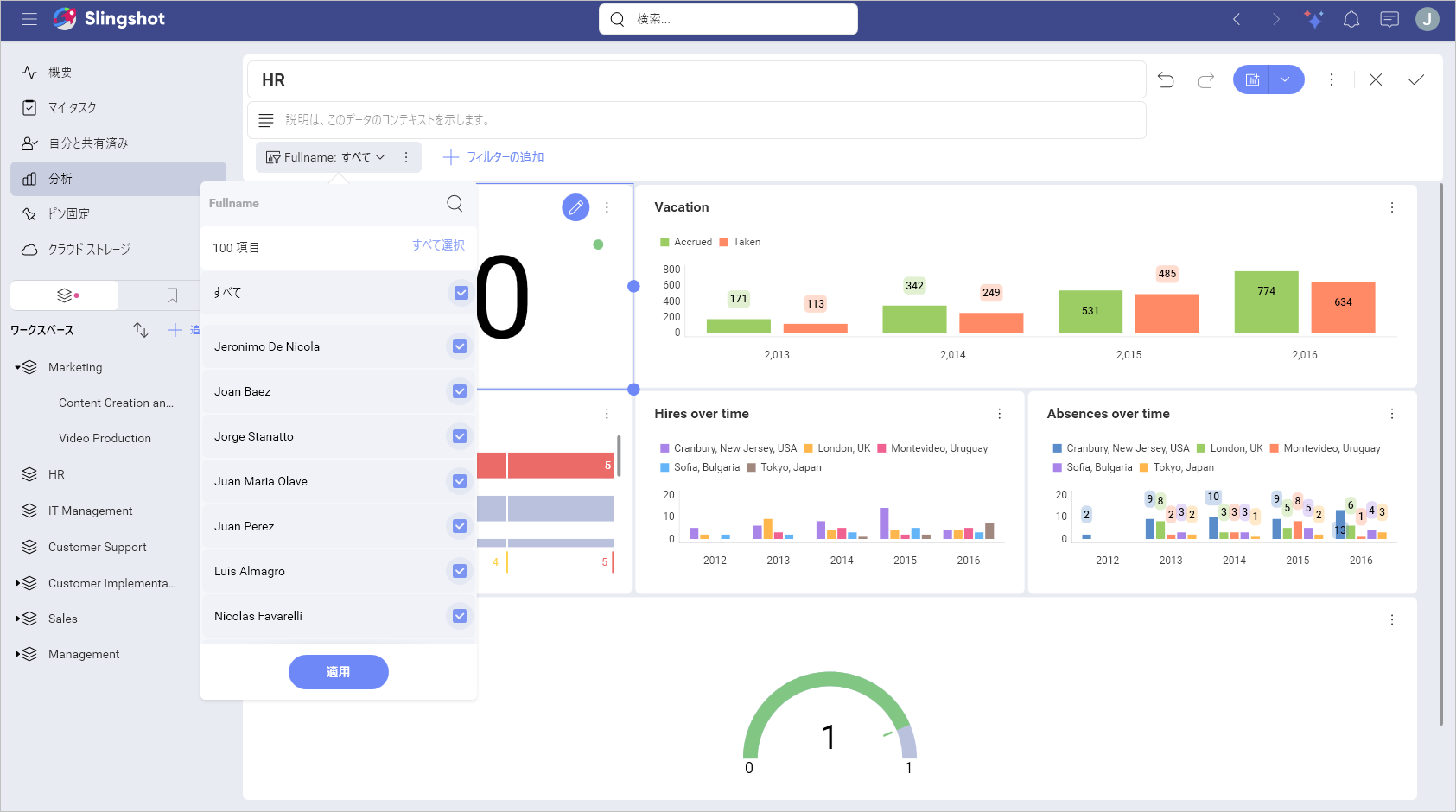This screenshot has width=1456, height=812.
Task: Sort workspaces with the arrows icon
Action: click(x=141, y=330)
